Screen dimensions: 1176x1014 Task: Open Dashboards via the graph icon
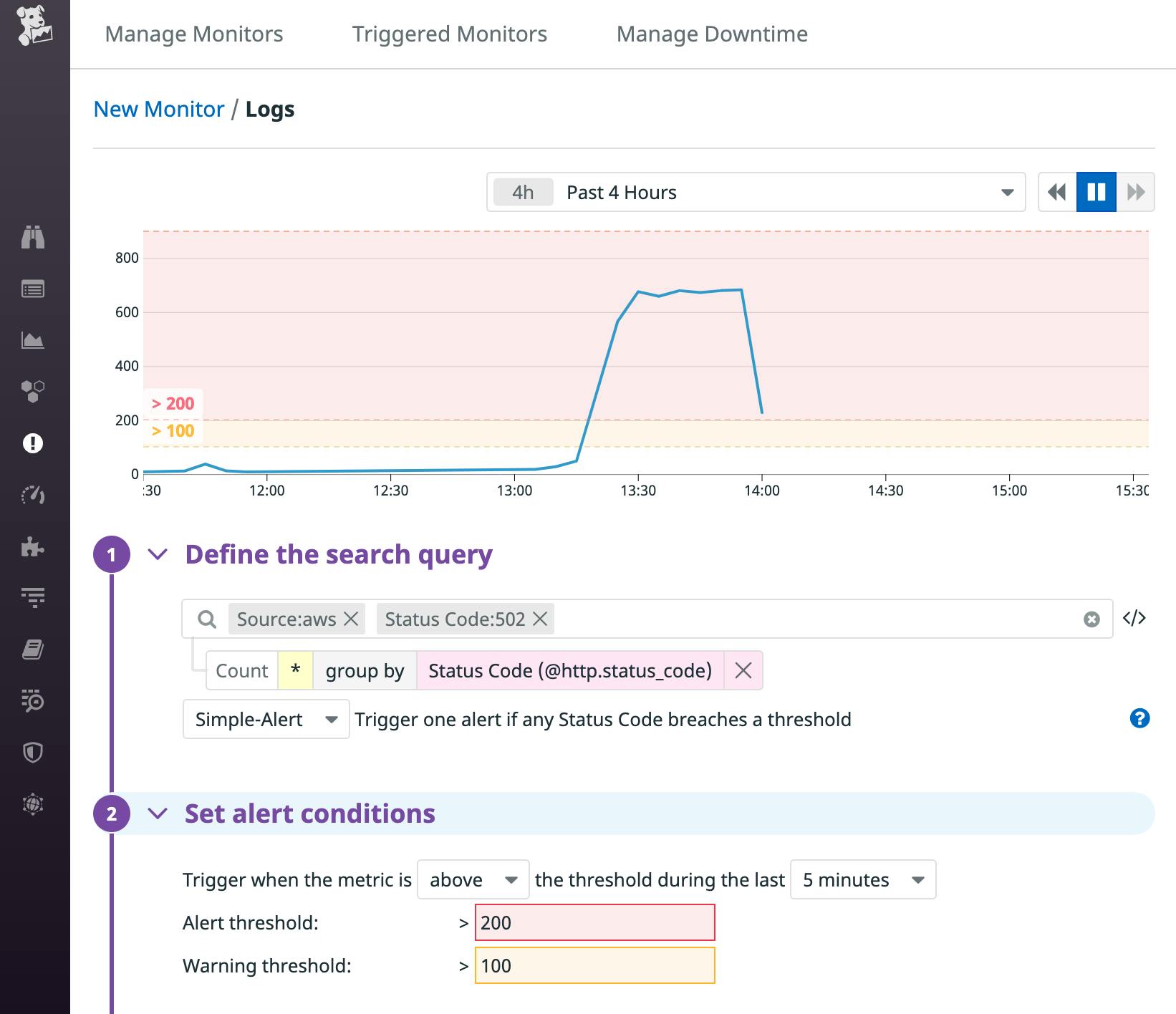[x=34, y=340]
